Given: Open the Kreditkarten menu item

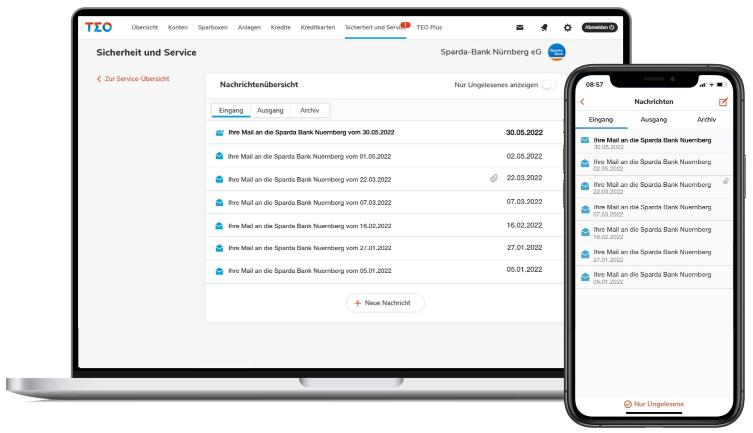Looking at the screenshot, I should pyautogui.click(x=317, y=27).
